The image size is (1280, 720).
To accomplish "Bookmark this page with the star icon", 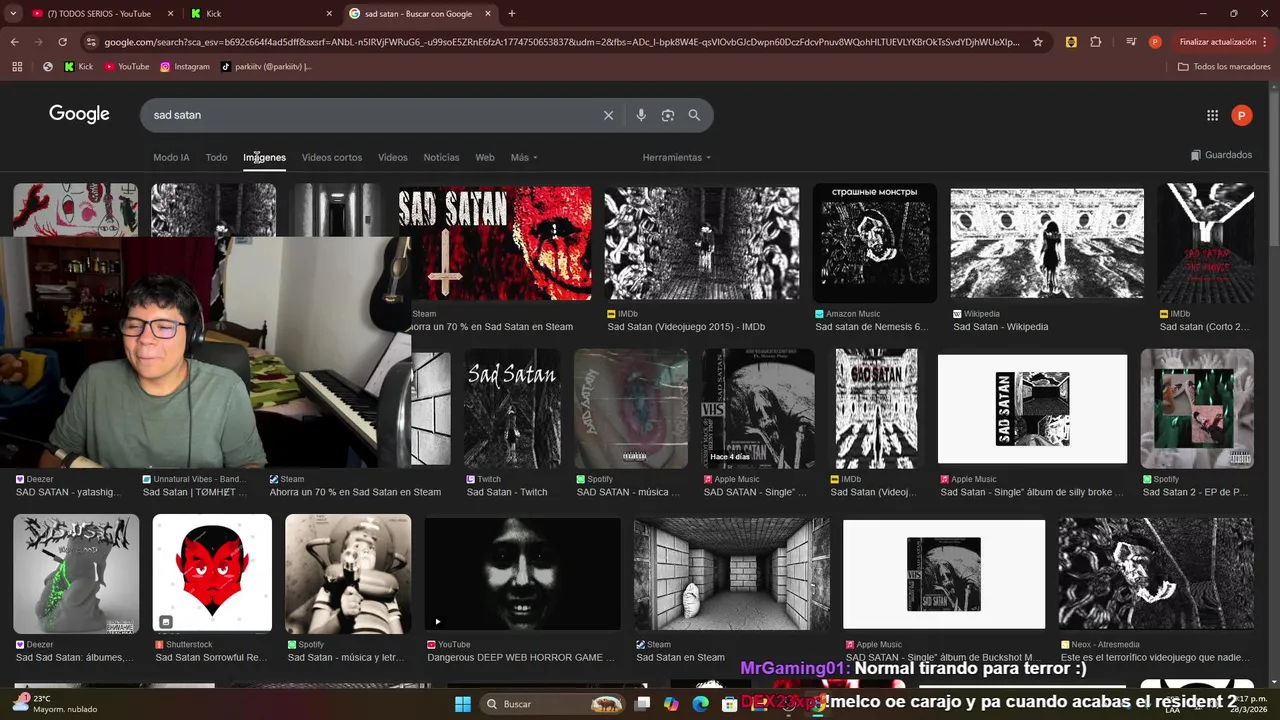I will coord(1038,42).
